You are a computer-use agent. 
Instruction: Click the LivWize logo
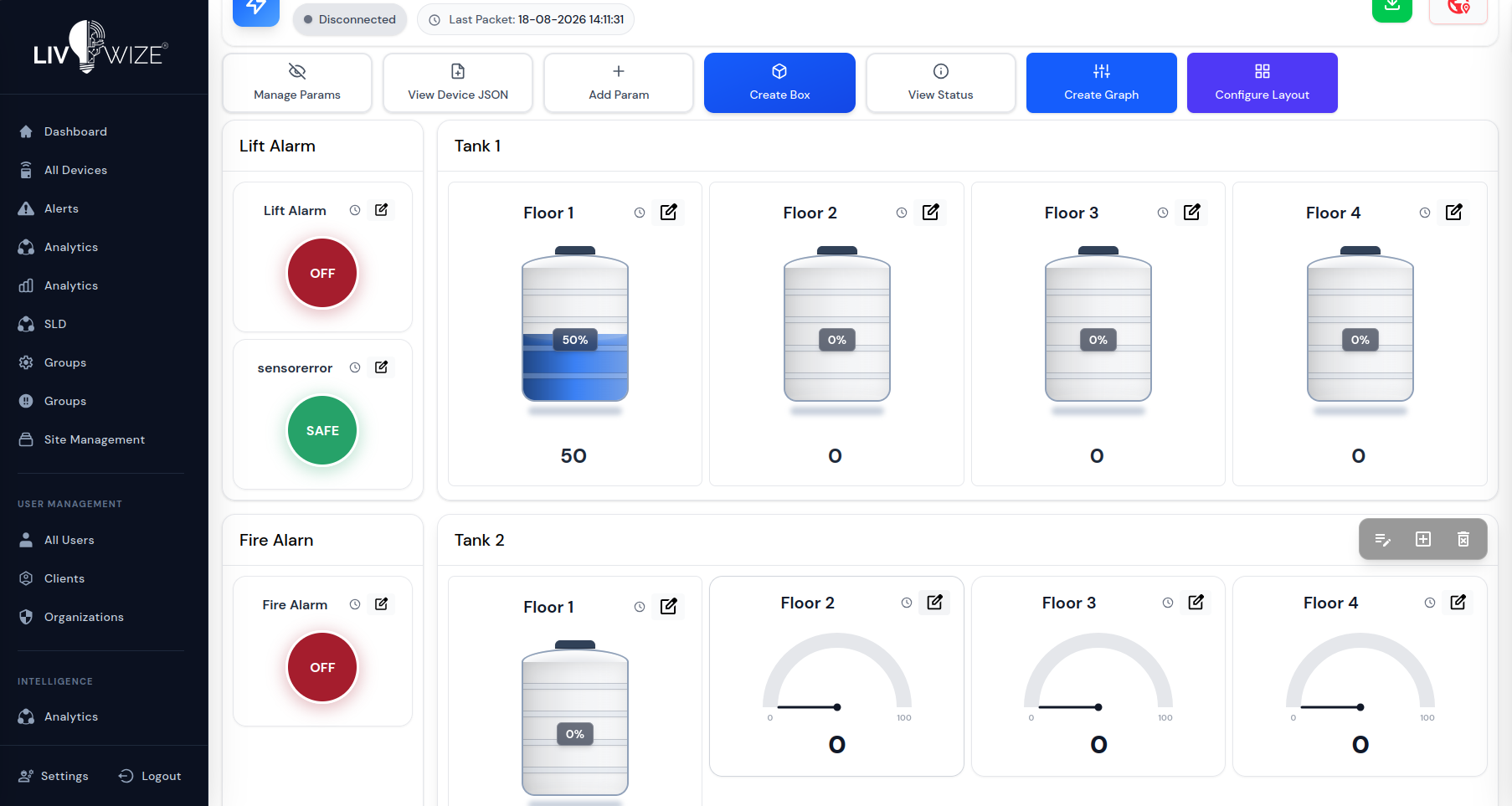[100, 48]
